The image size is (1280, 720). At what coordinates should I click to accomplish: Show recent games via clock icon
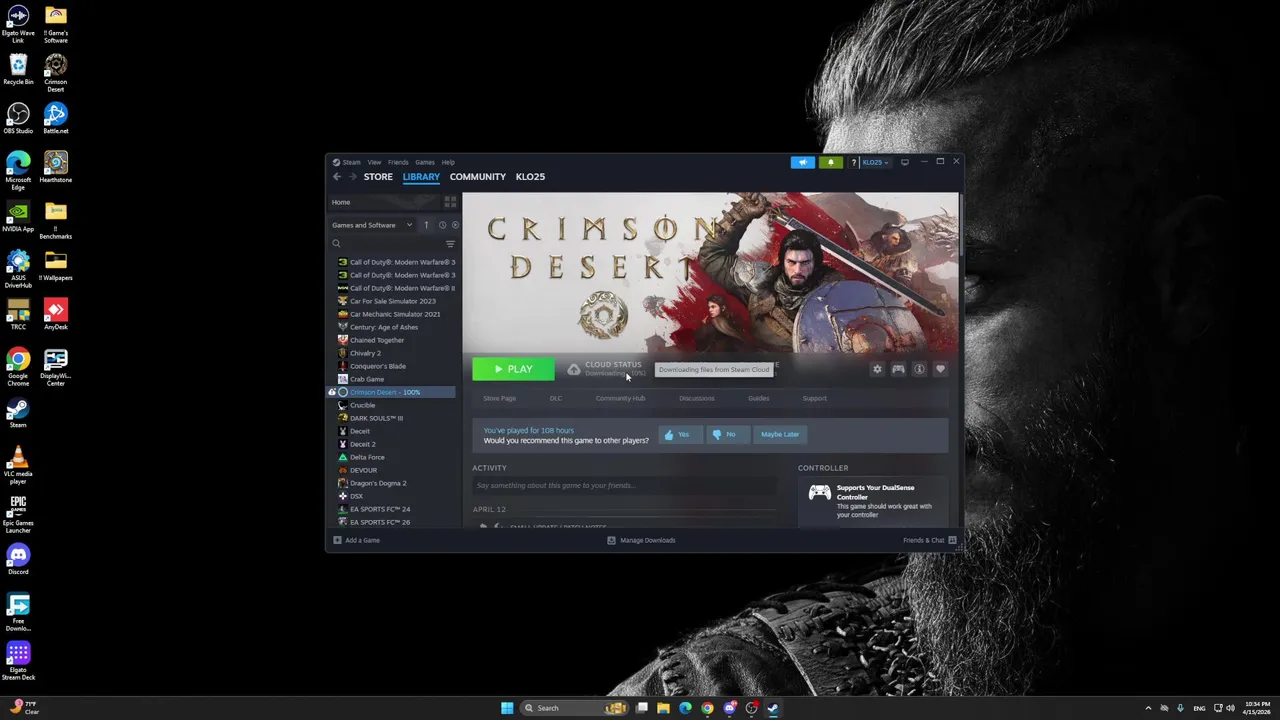[442, 225]
